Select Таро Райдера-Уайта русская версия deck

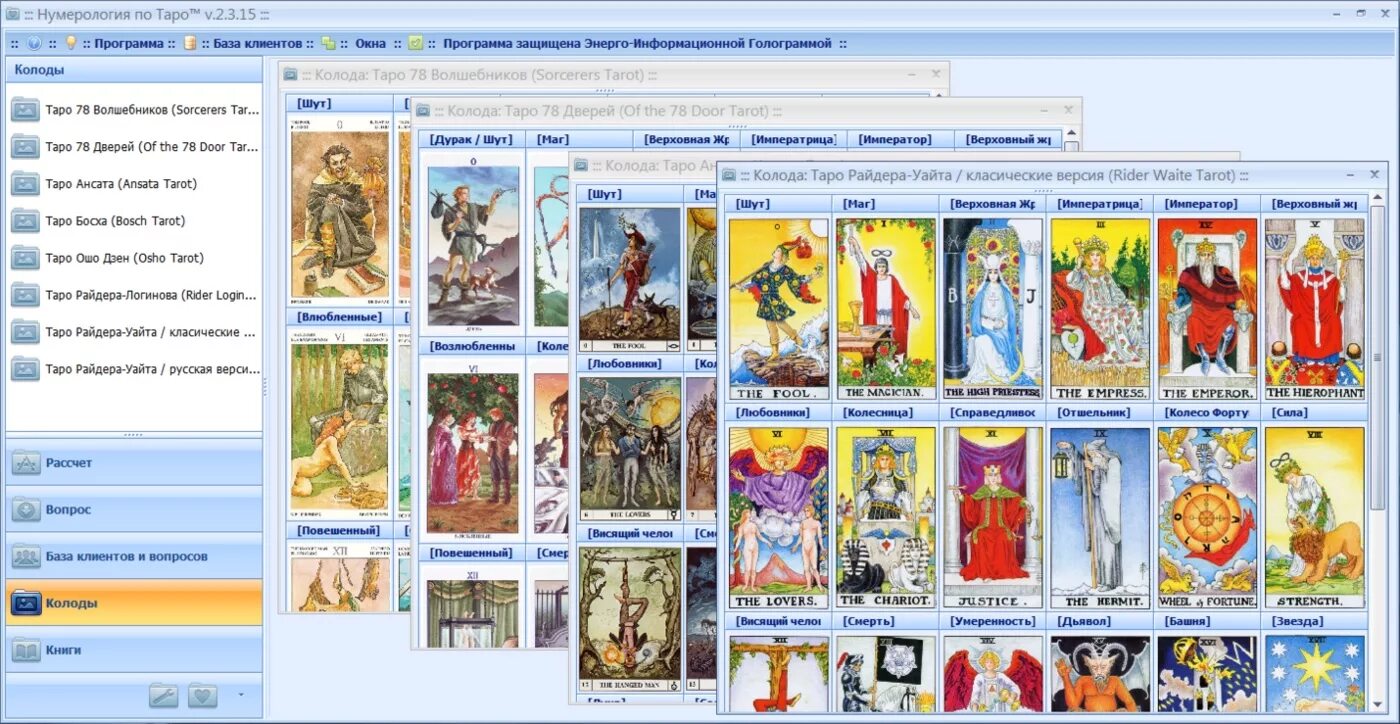[134, 369]
